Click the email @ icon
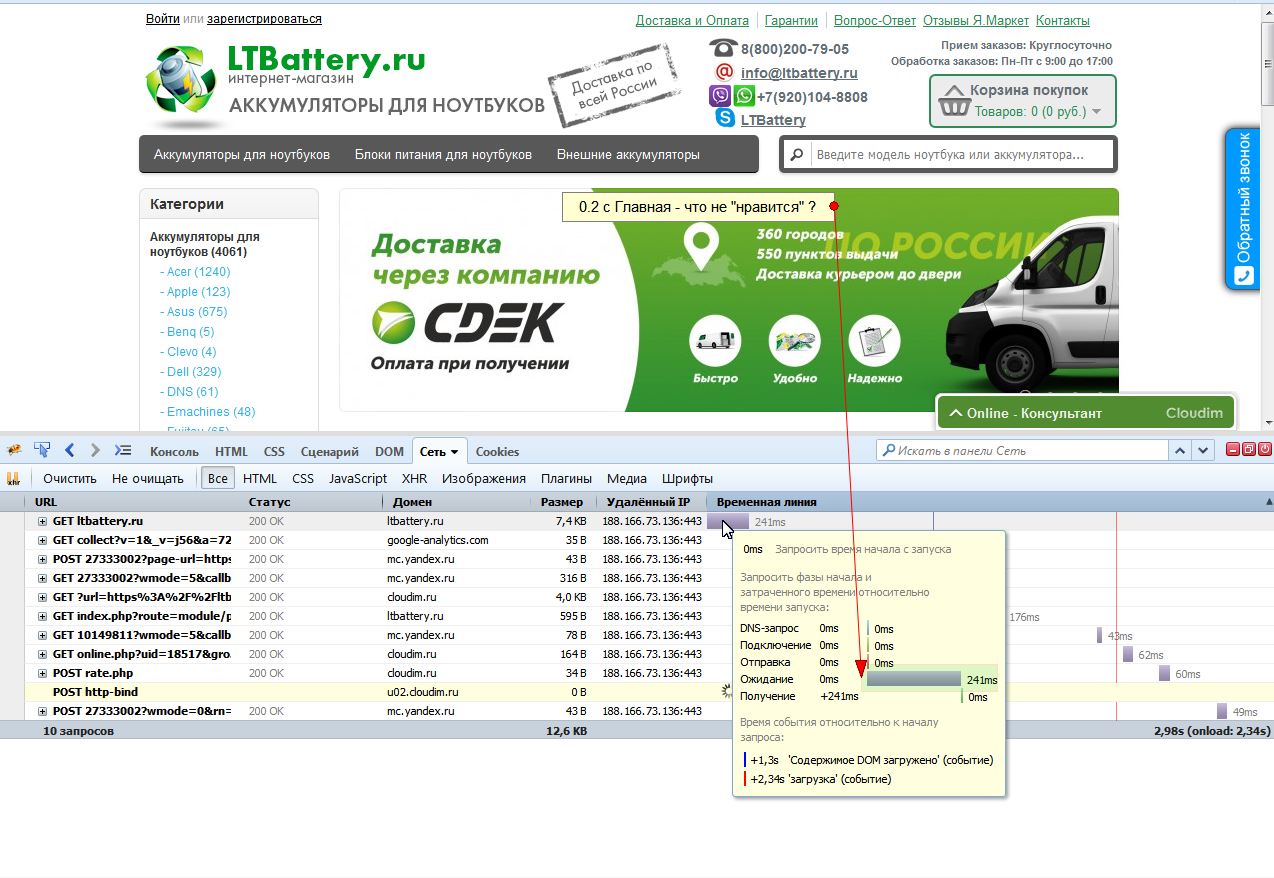The width and height of the screenshot is (1274, 878). tap(725, 72)
